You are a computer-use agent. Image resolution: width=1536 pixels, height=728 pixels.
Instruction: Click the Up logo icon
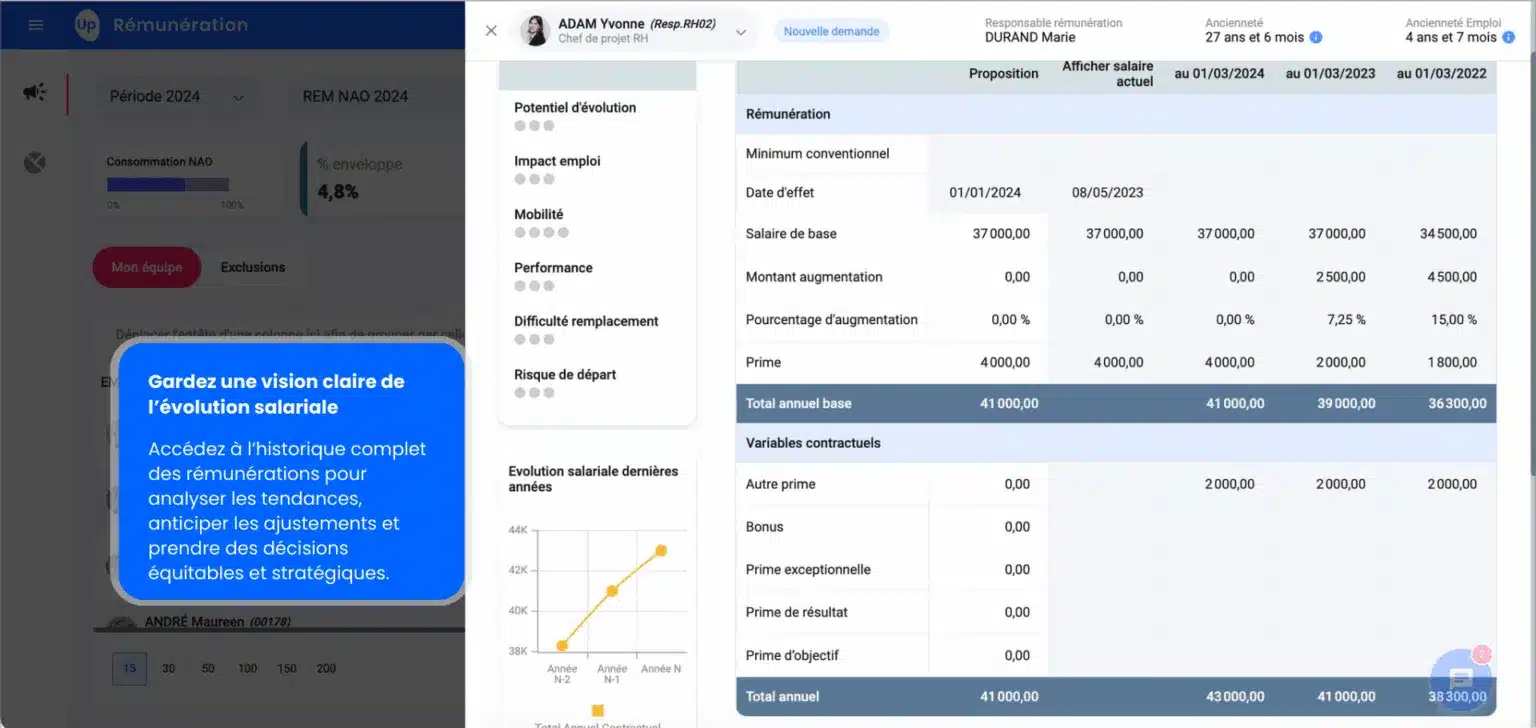(87, 25)
